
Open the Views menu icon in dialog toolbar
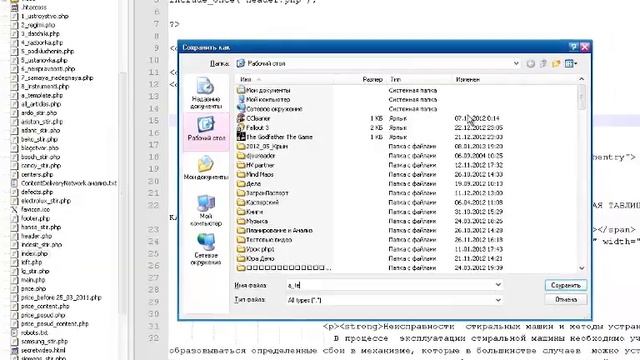[571, 64]
